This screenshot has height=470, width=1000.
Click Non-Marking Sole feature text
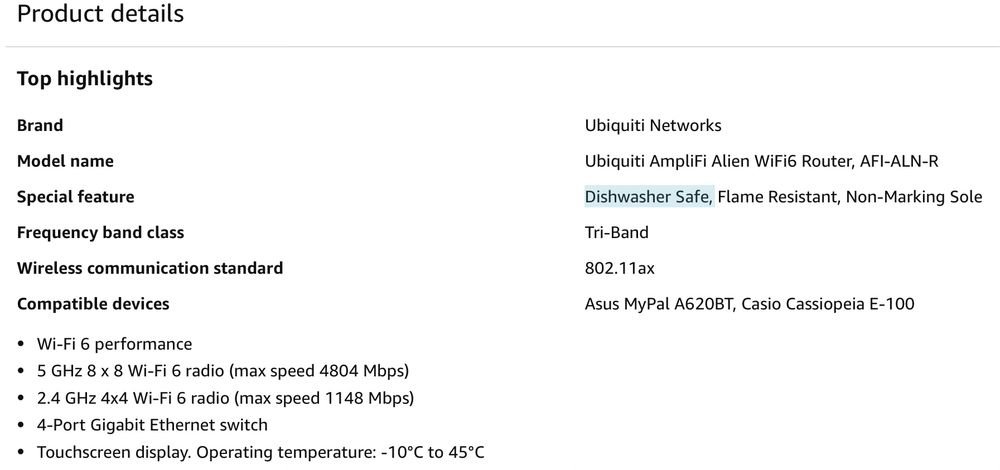(x=913, y=197)
